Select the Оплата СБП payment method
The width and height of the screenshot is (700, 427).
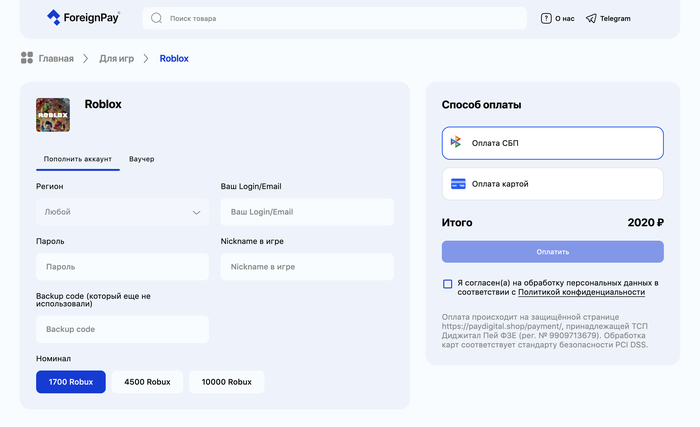click(553, 143)
